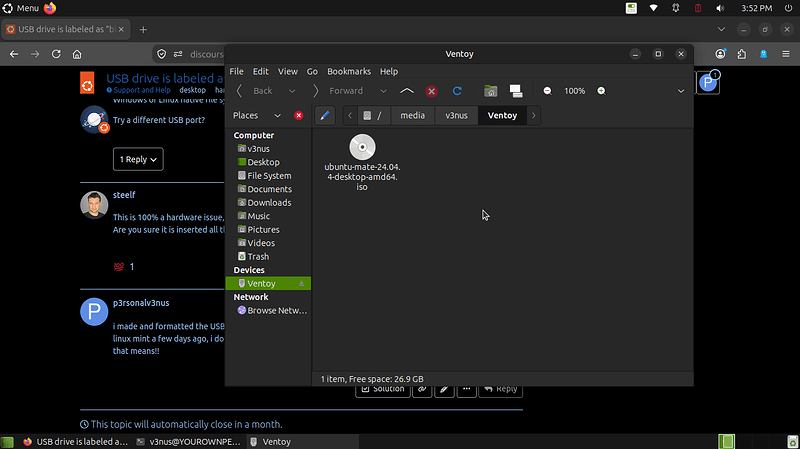Open the steelf user profile link
The image size is (800, 449).
[124, 195]
